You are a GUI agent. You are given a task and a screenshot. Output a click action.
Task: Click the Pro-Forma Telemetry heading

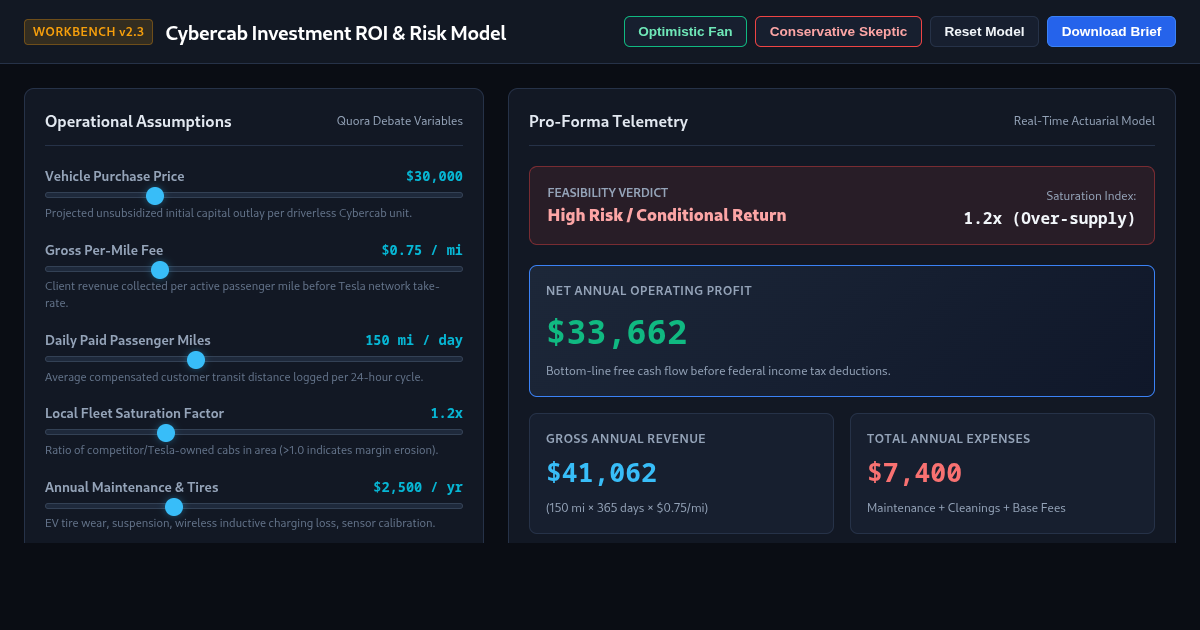tap(608, 121)
